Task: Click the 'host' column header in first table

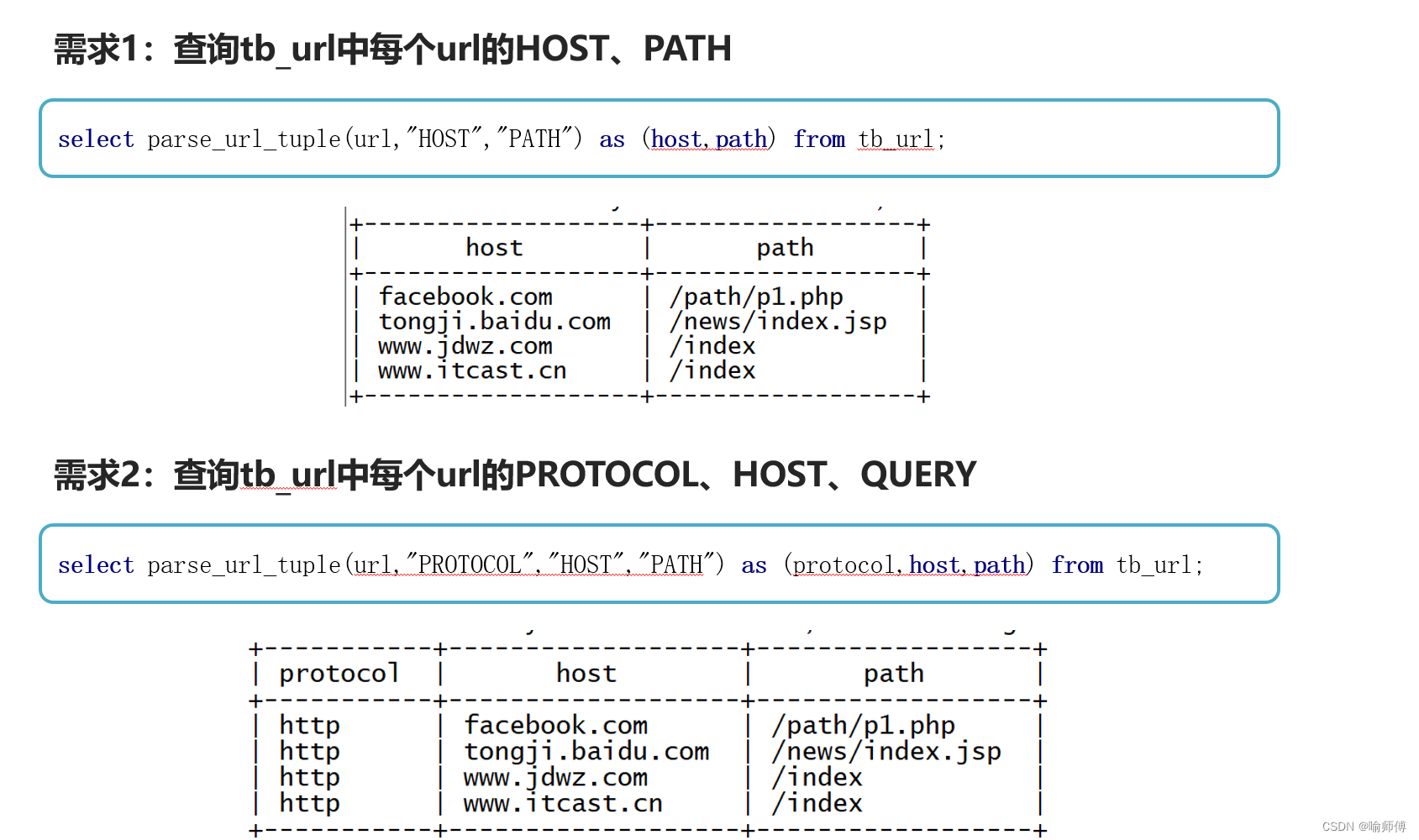Action: (x=495, y=248)
